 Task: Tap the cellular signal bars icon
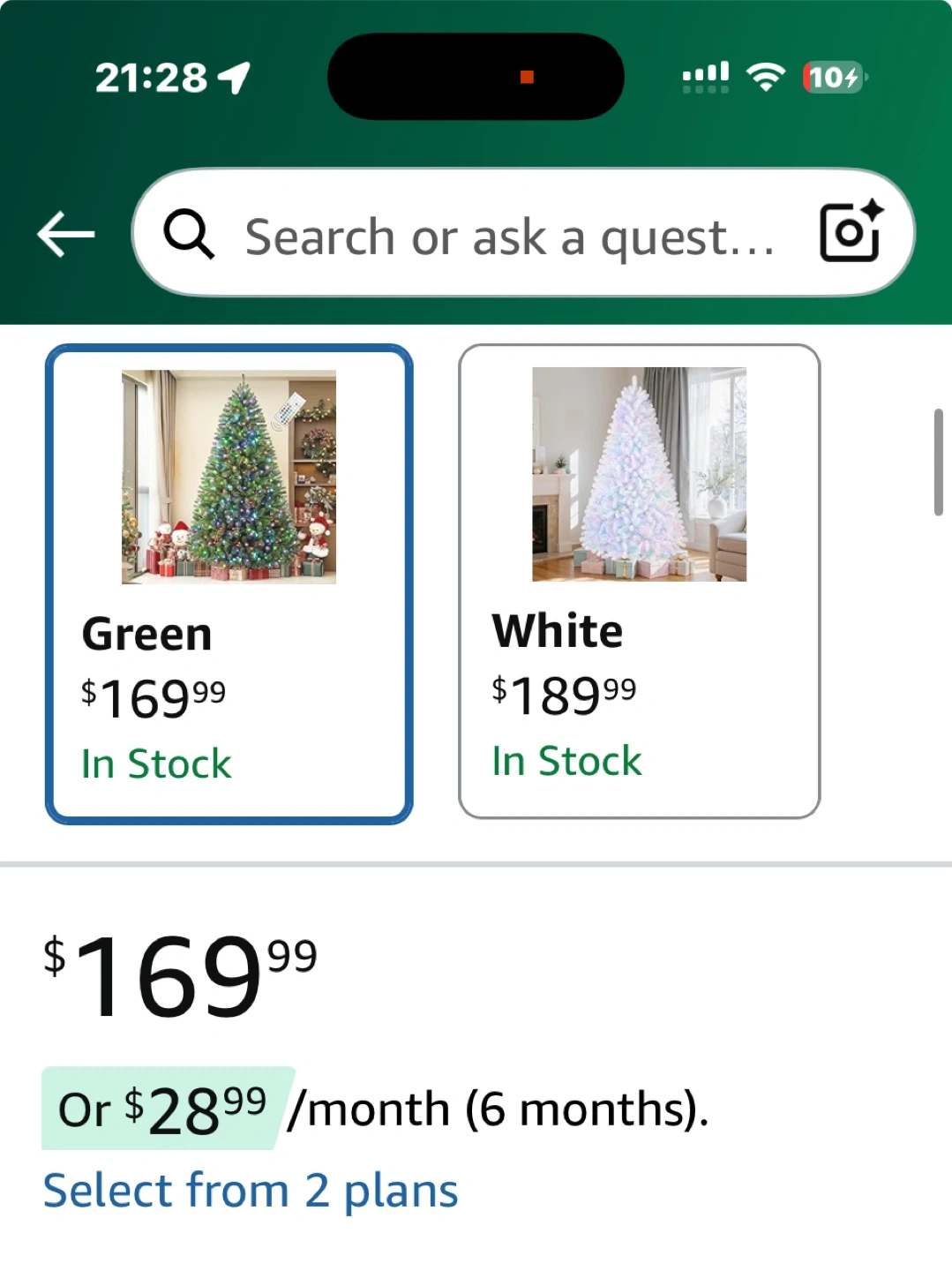[705, 78]
